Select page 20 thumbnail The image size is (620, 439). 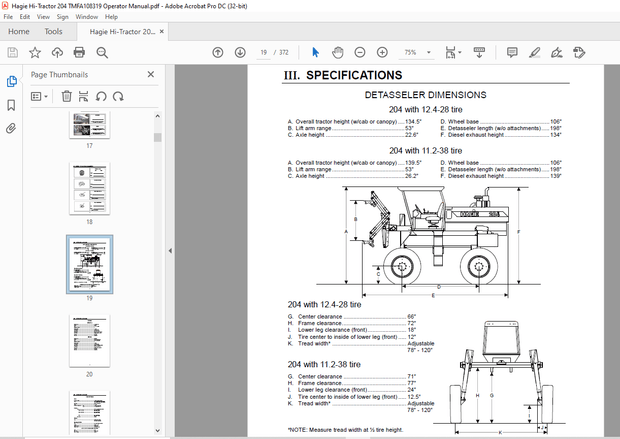pyautogui.click(x=90, y=341)
